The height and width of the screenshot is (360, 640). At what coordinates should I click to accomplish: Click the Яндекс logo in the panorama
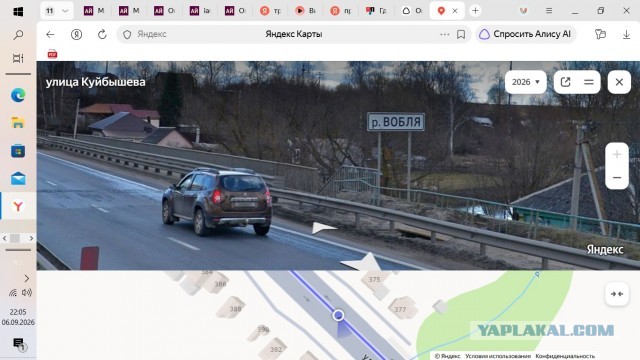(x=605, y=249)
